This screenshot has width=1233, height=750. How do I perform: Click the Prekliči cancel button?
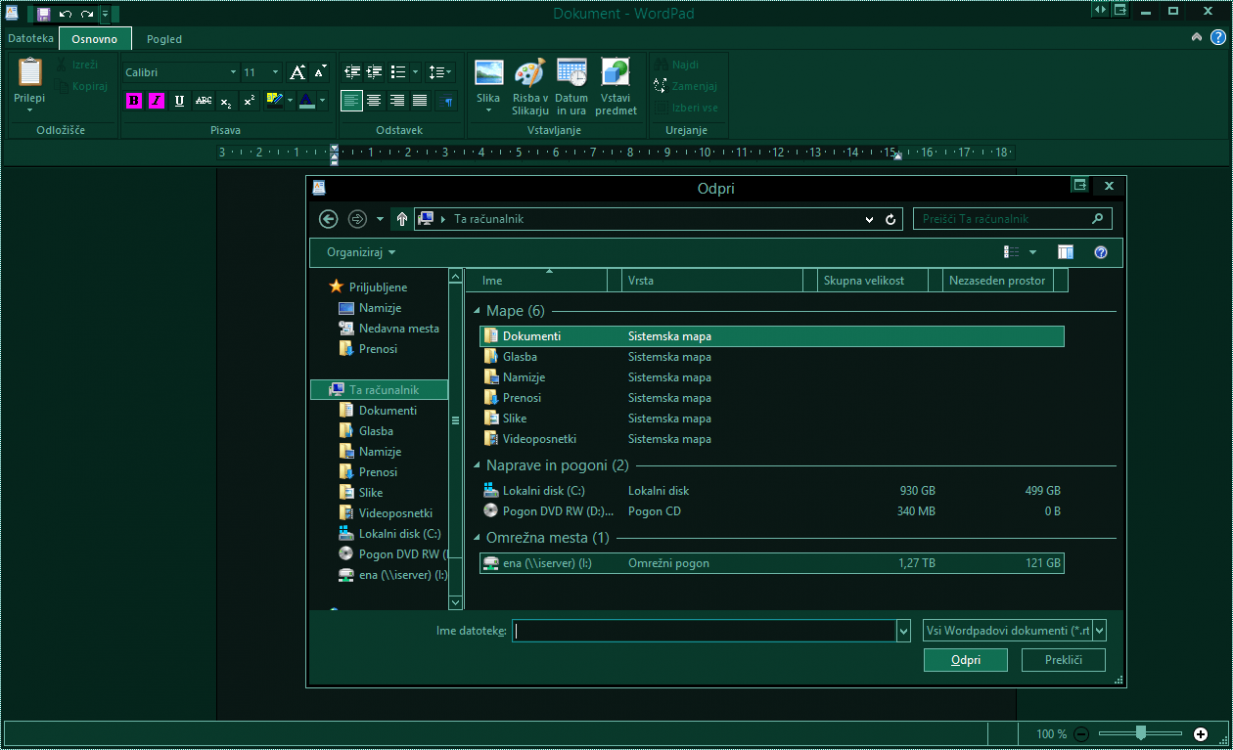[1063, 660]
